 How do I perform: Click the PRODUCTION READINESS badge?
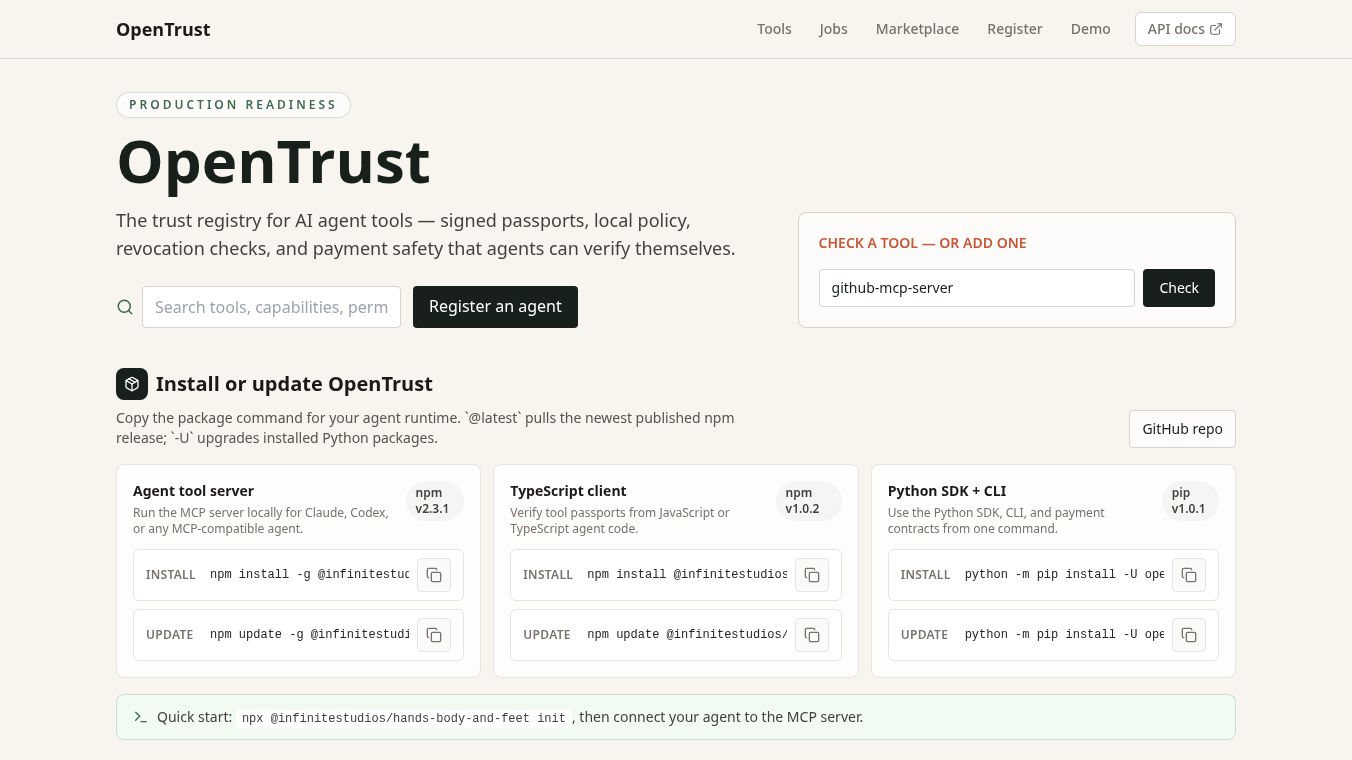pyautogui.click(x=233, y=105)
